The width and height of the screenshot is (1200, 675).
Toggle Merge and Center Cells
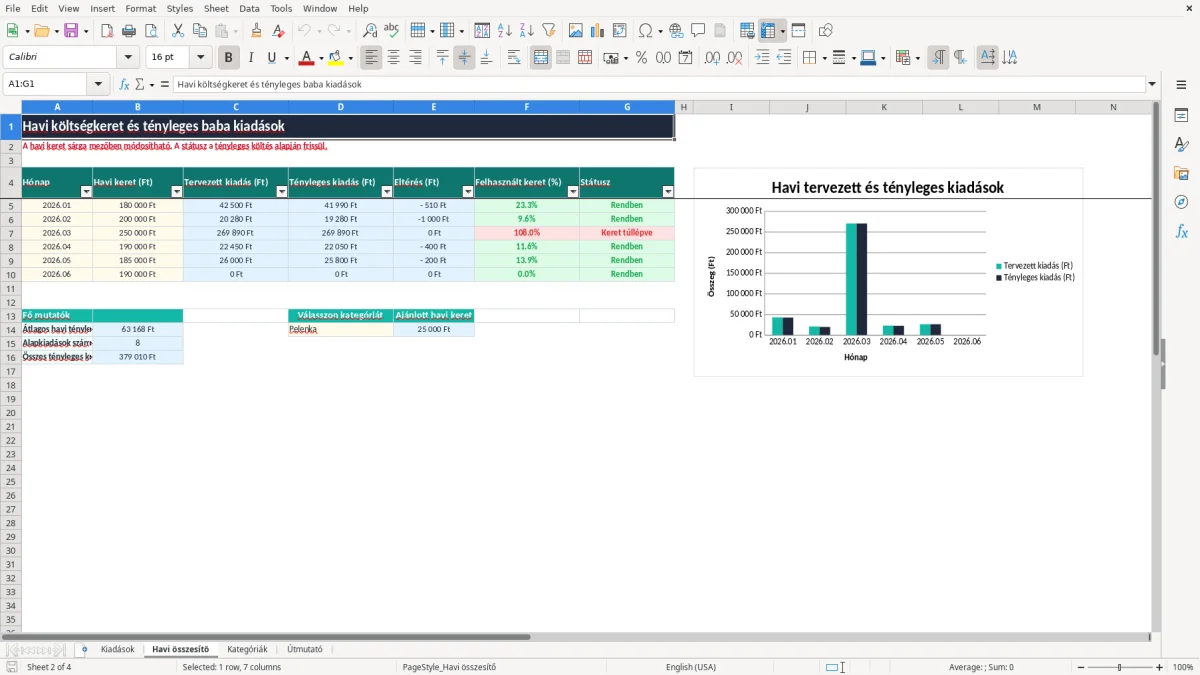pyautogui.click(x=541, y=58)
